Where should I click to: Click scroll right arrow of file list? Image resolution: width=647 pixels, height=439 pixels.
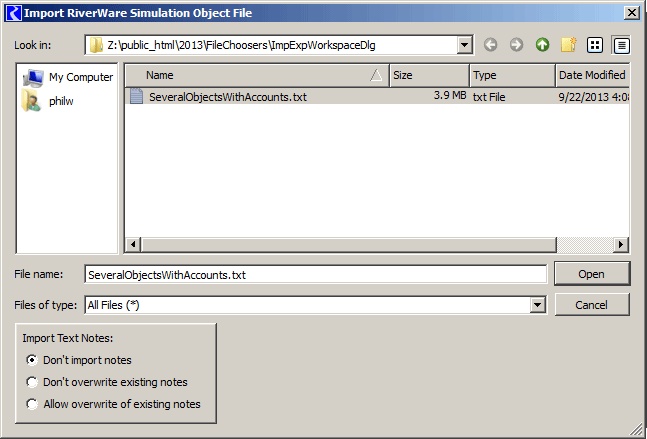click(621, 244)
